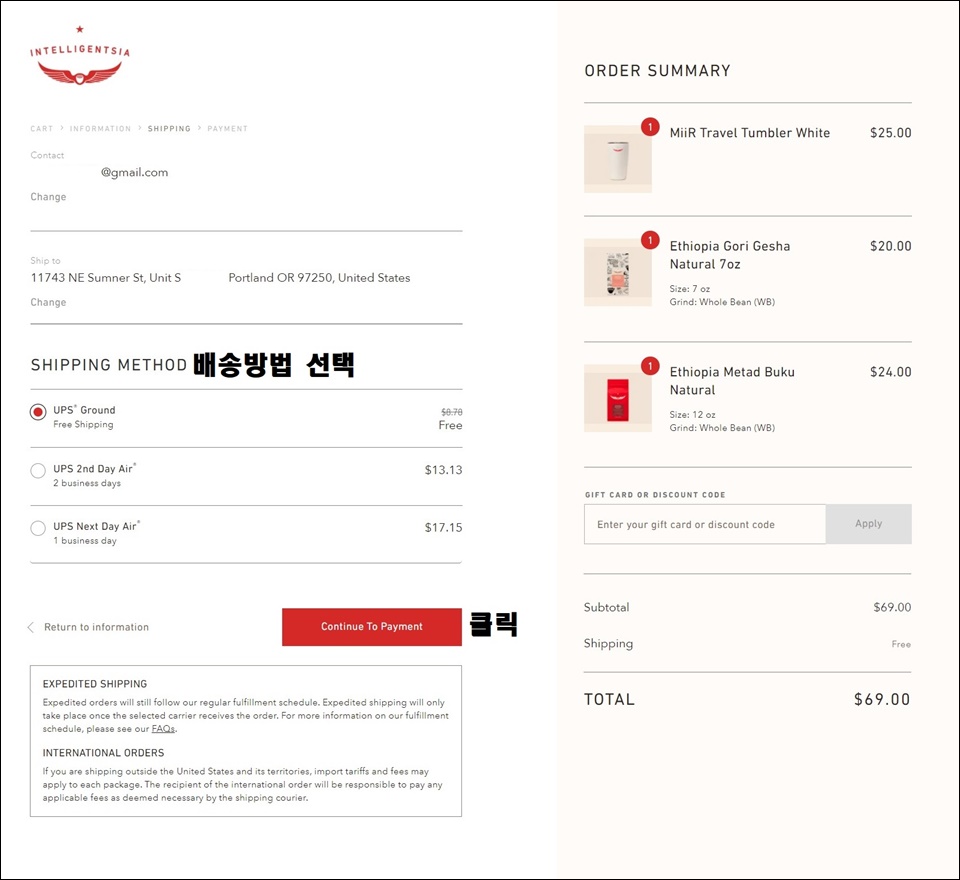Screen dimensions: 960x880
Task: Go to Cart breadcrumb step
Action: [x=42, y=129]
